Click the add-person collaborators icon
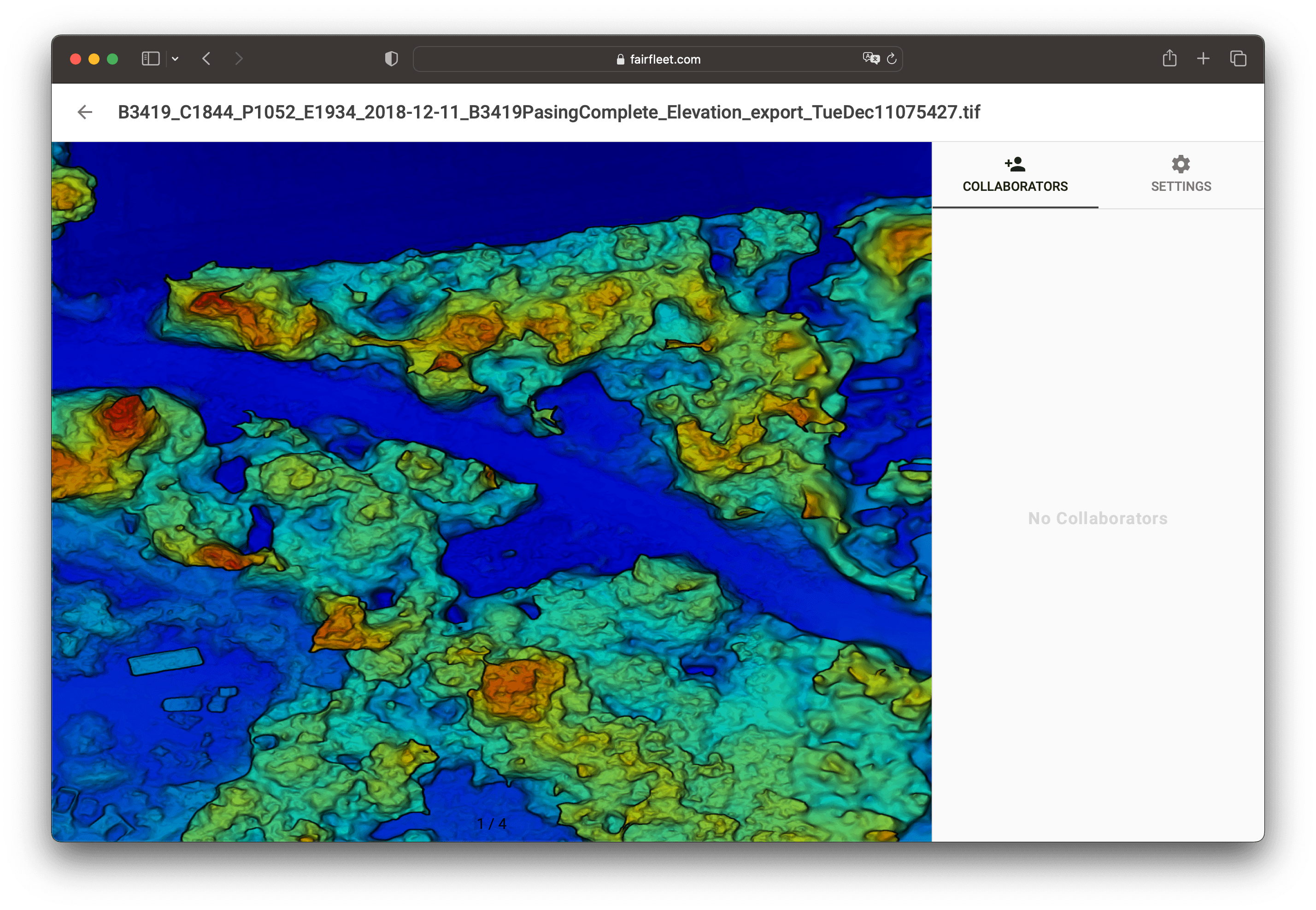This screenshot has width=1316, height=910. tap(1015, 164)
